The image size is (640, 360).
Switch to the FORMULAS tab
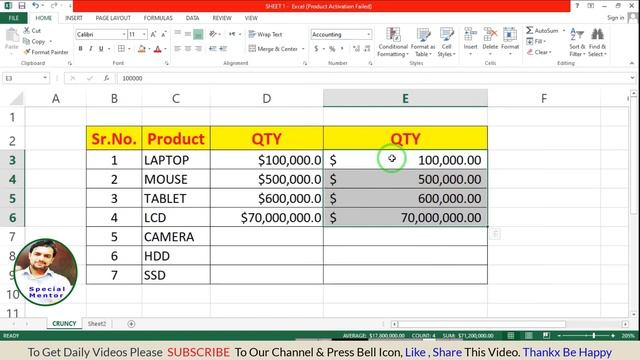click(158, 18)
